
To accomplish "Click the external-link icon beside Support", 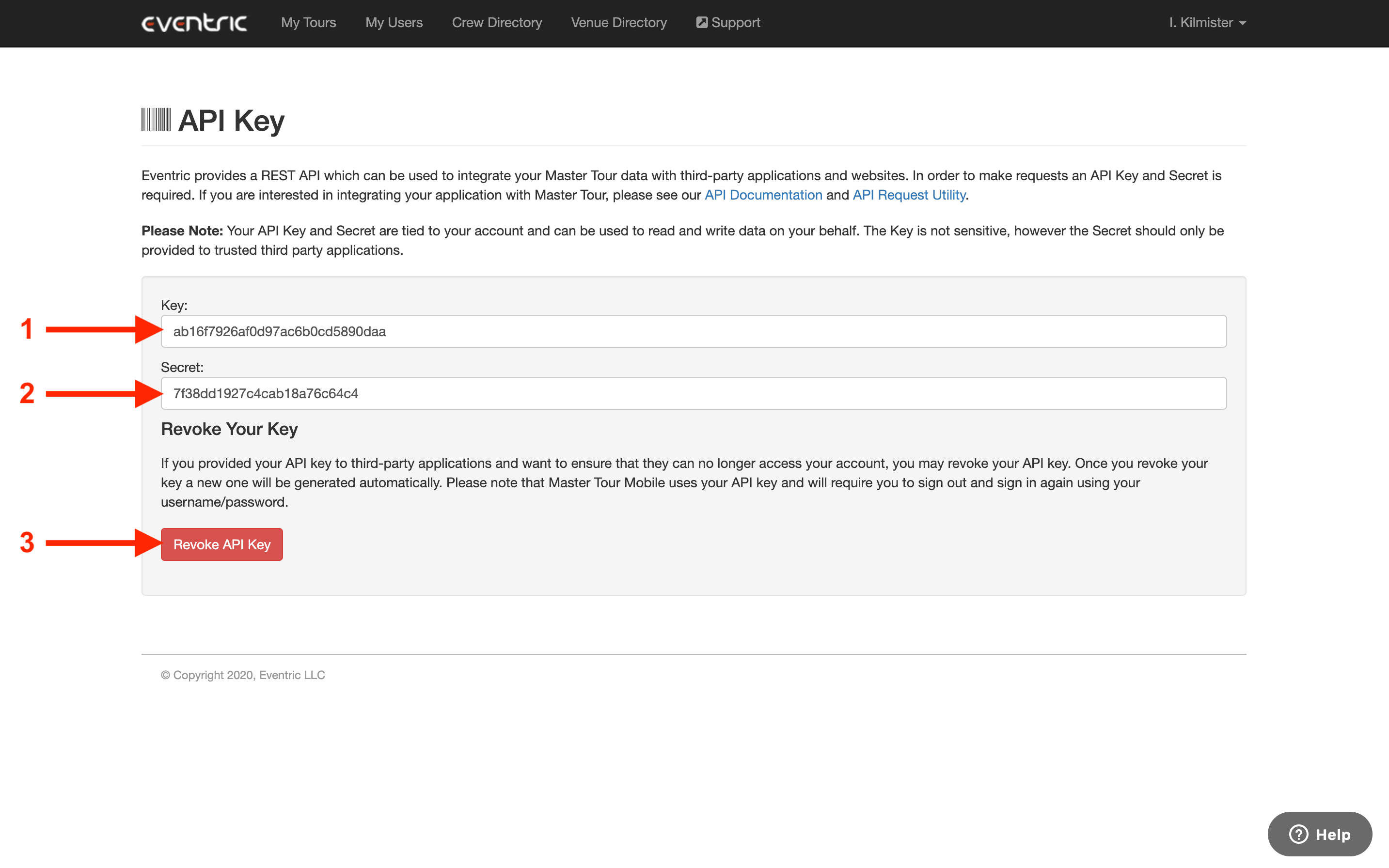I will (x=702, y=22).
